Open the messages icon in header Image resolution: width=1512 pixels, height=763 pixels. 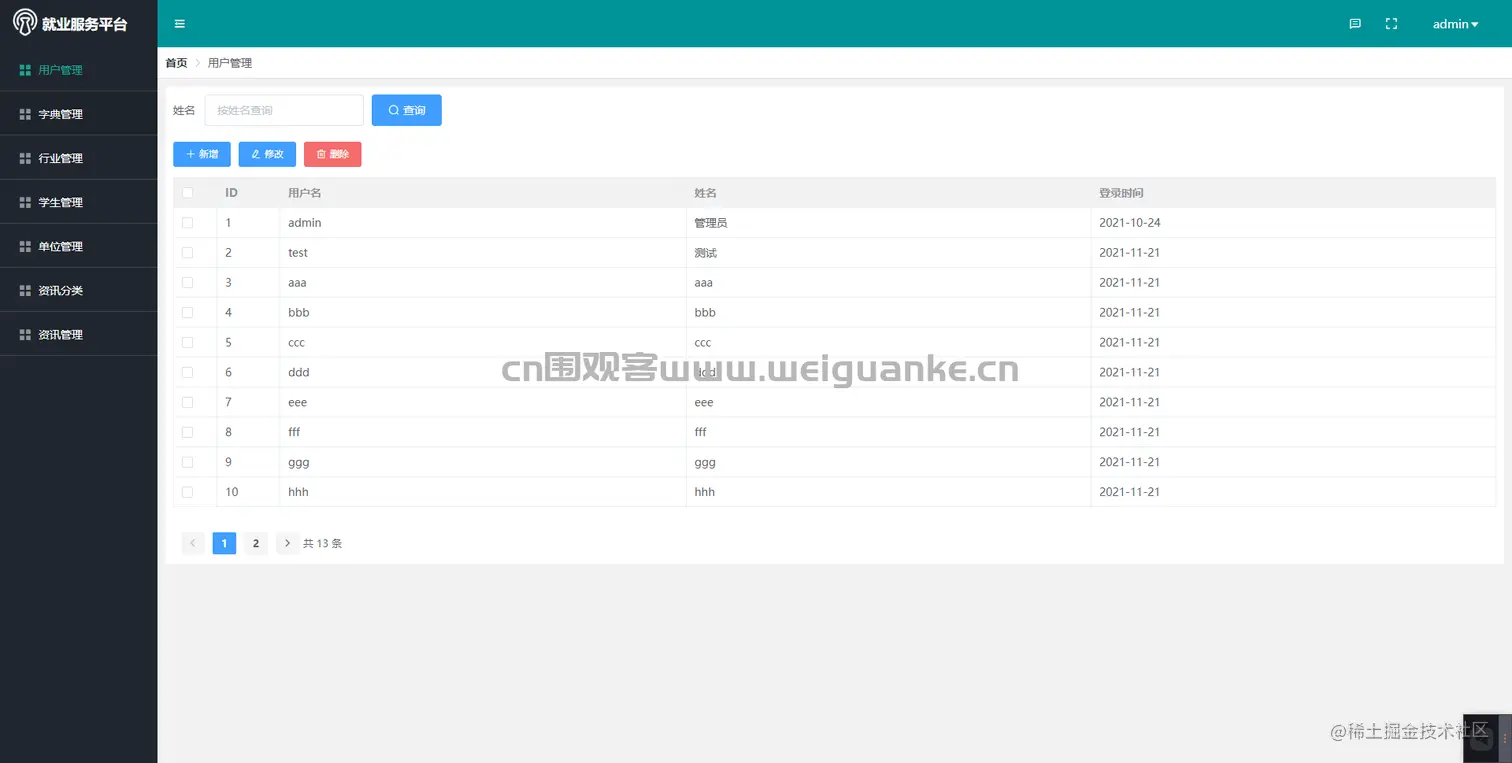tap(1355, 24)
